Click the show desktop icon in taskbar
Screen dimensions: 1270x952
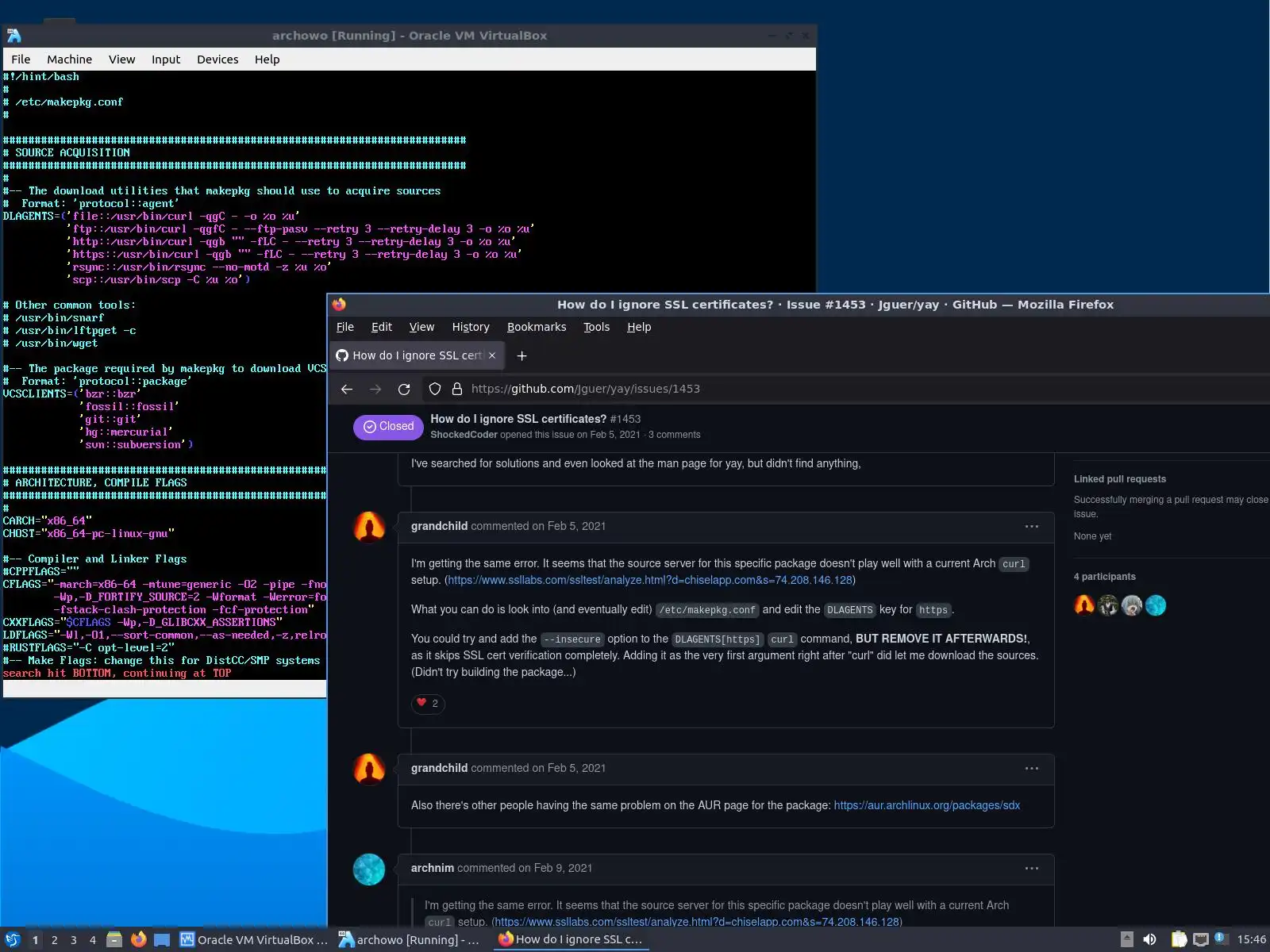(162, 940)
